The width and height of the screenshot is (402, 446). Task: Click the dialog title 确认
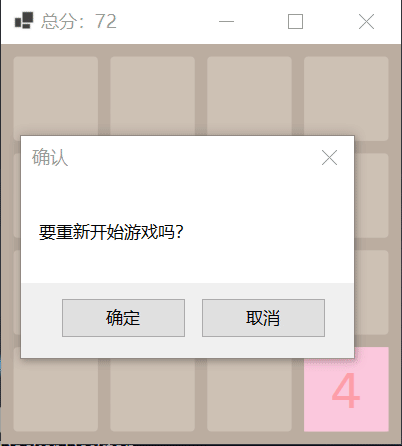(x=50, y=157)
